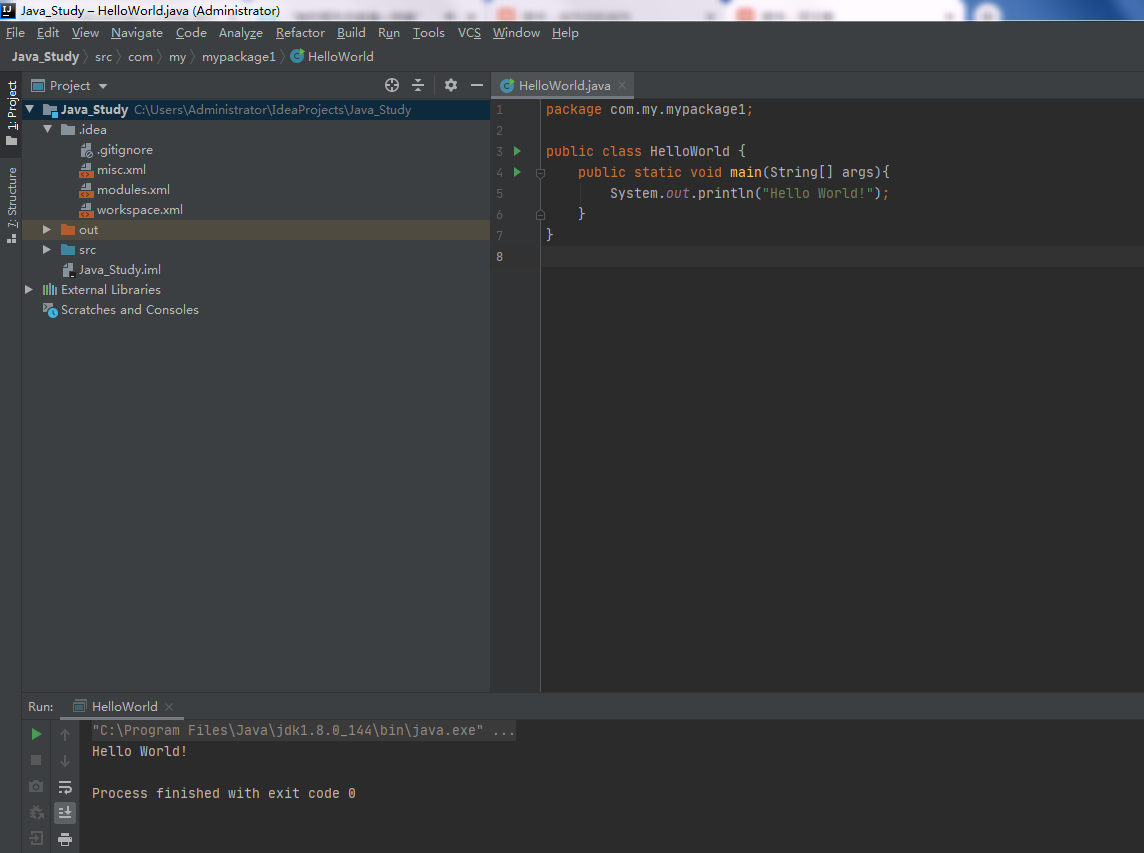Image resolution: width=1144 pixels, height=853 pixels.
Task: Expand External Libraries node
Action: tap(29, 290)
